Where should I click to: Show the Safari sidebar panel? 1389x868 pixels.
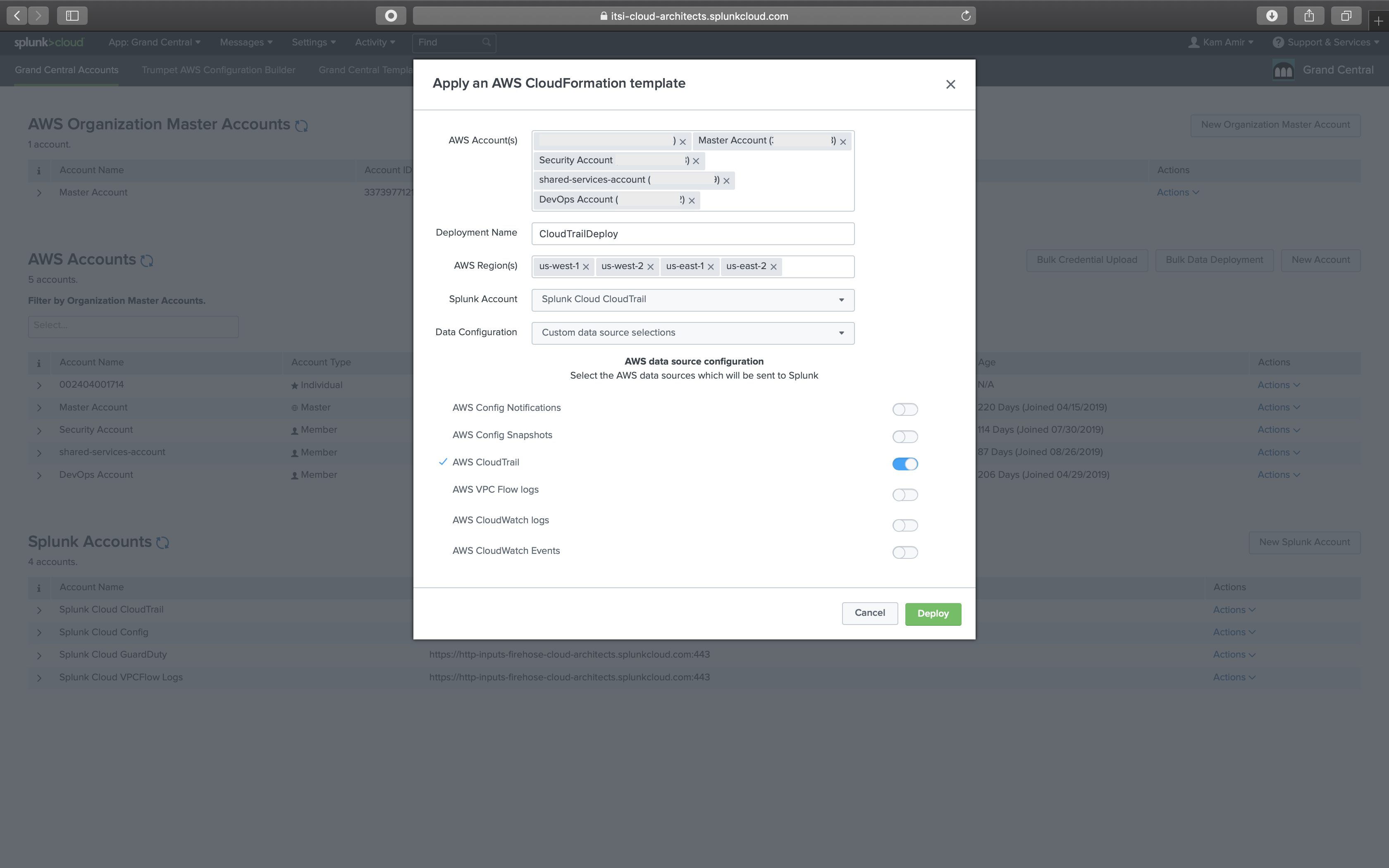point(72,16)
